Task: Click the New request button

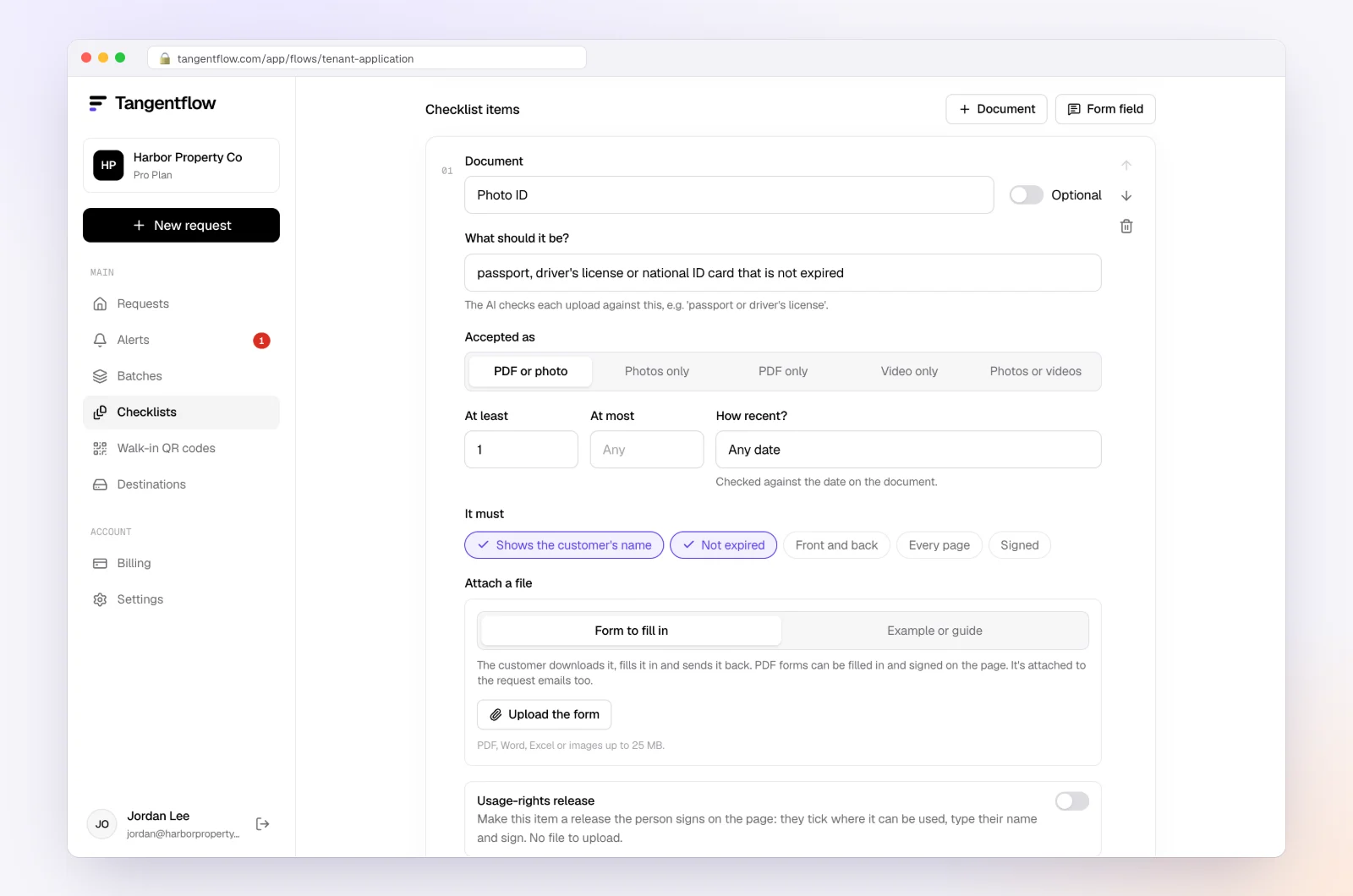Action: 181,226
